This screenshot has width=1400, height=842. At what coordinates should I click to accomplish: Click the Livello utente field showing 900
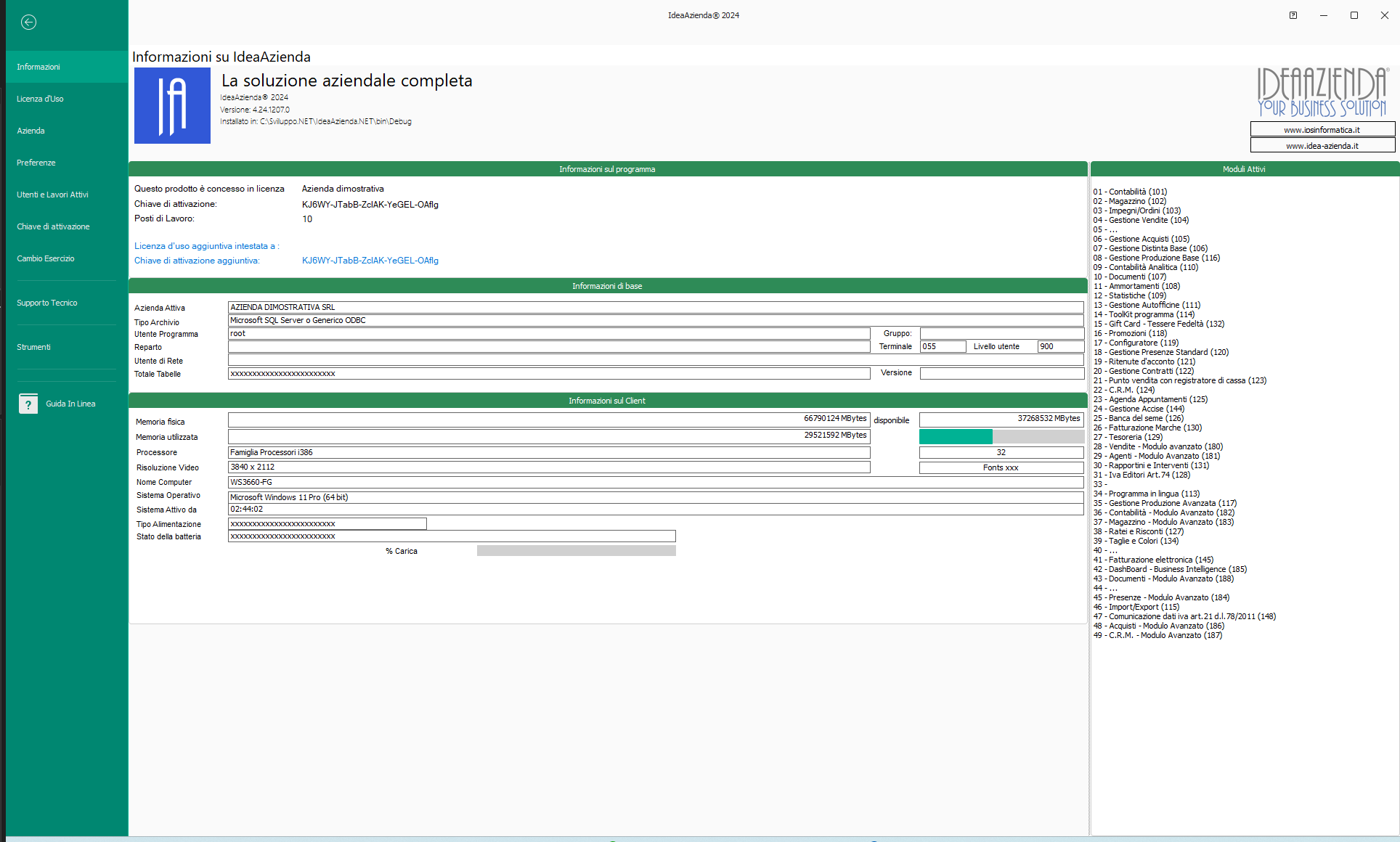click(1061, 347)
